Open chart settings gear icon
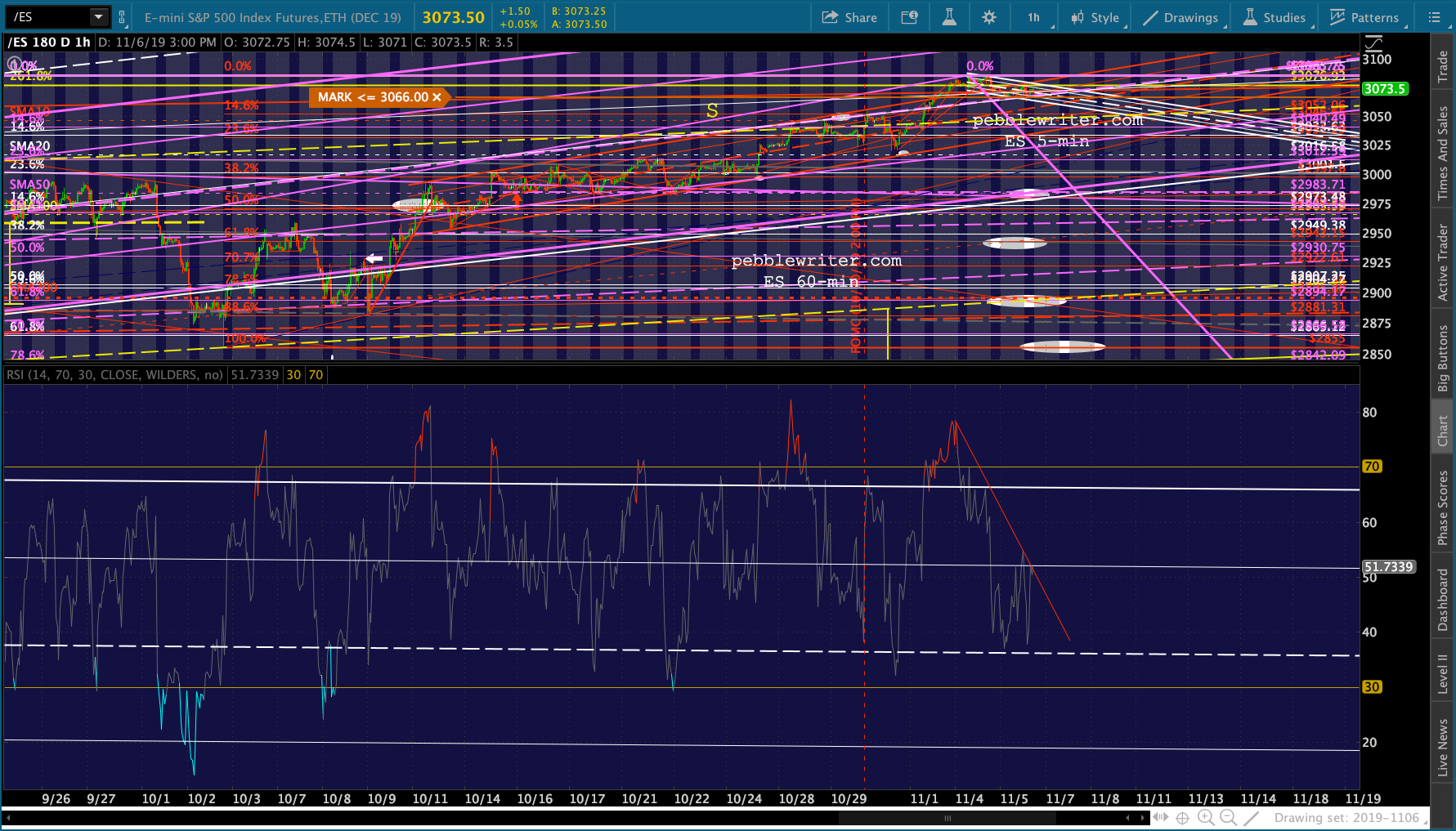The width and height of the screenshot is (1456, 831). click(x=989, y=17)
